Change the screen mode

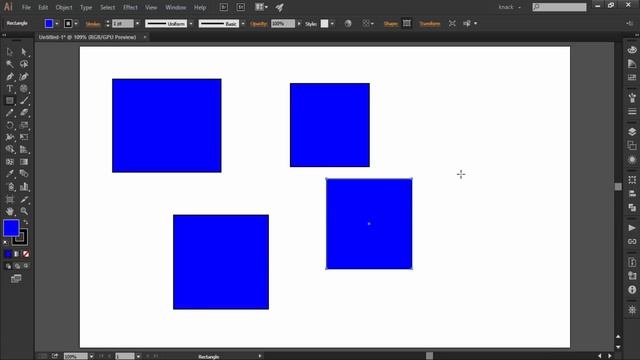(16, 279)
